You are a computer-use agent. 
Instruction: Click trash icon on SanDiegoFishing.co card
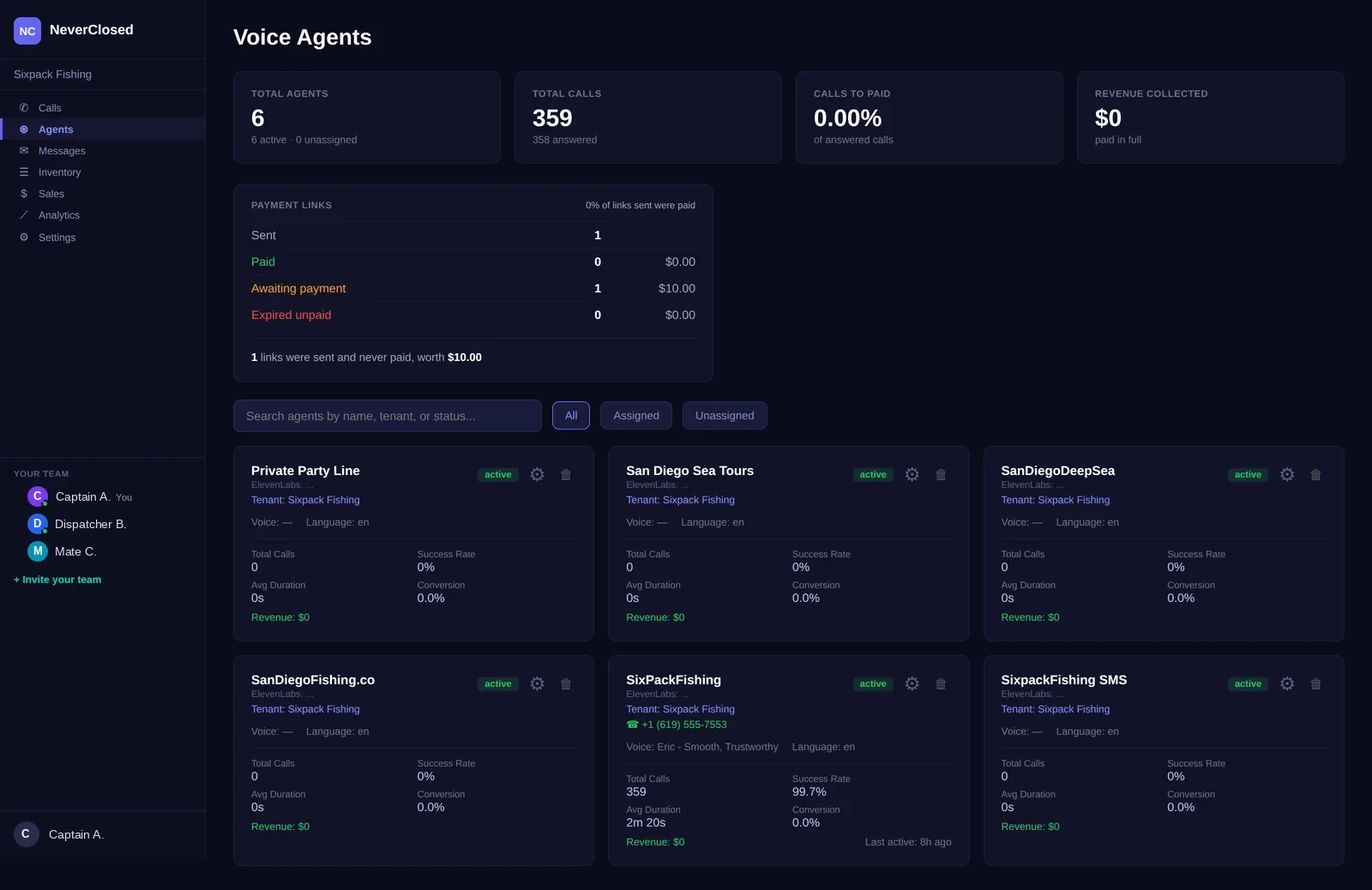pyautogui.click(x=566, y=683)
